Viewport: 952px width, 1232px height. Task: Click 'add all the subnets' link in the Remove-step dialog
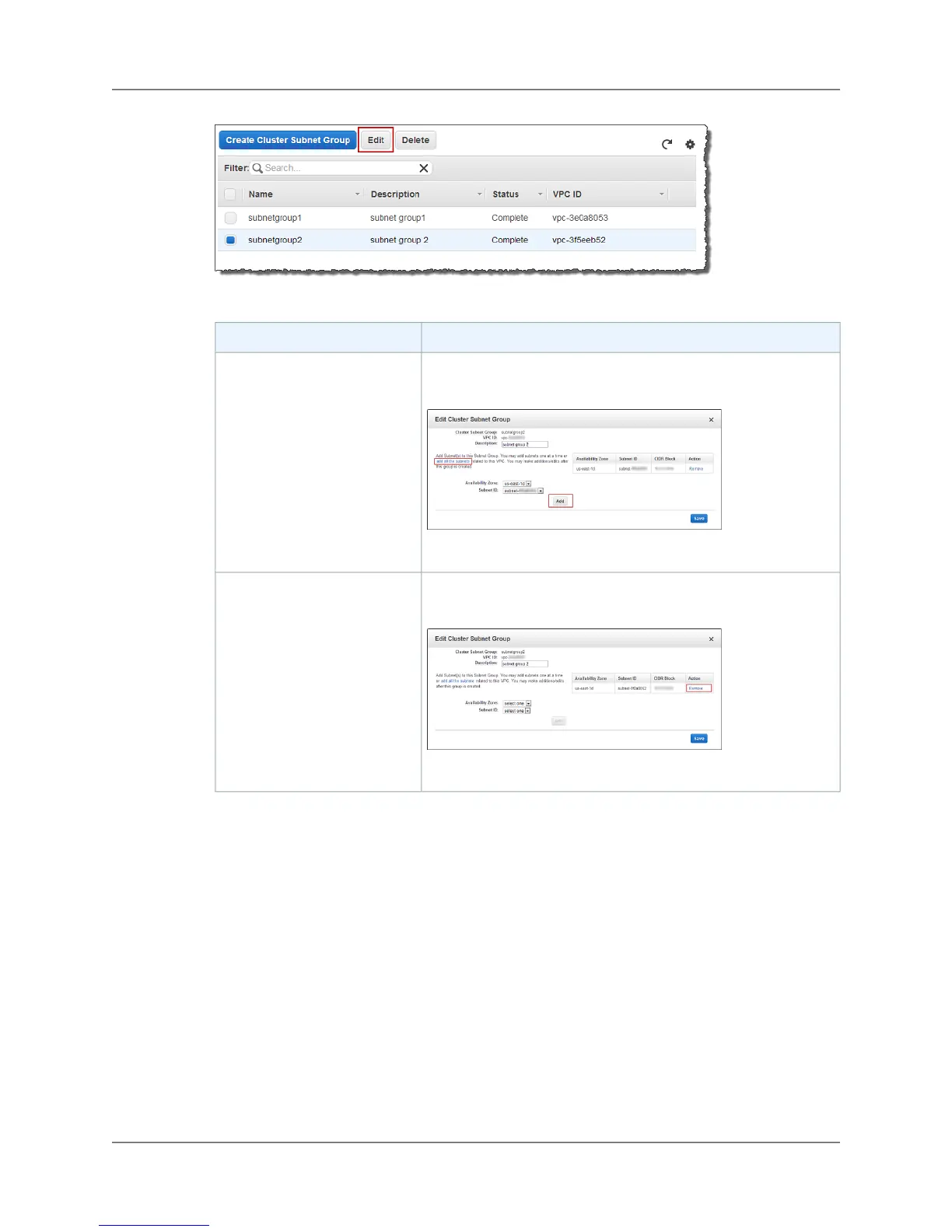click(x=457, y=681)
